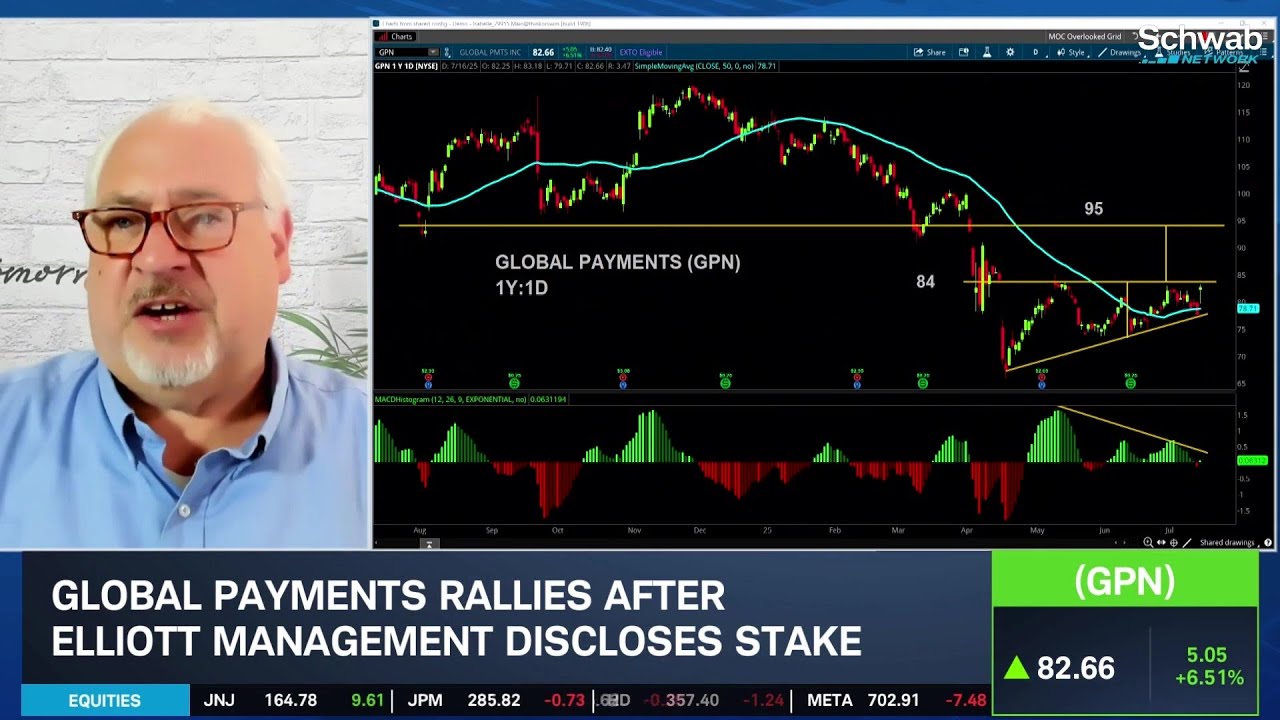
Task: Click the GPN 1 Y 1D [NYSE] chart label
Action: click(406, 66)
